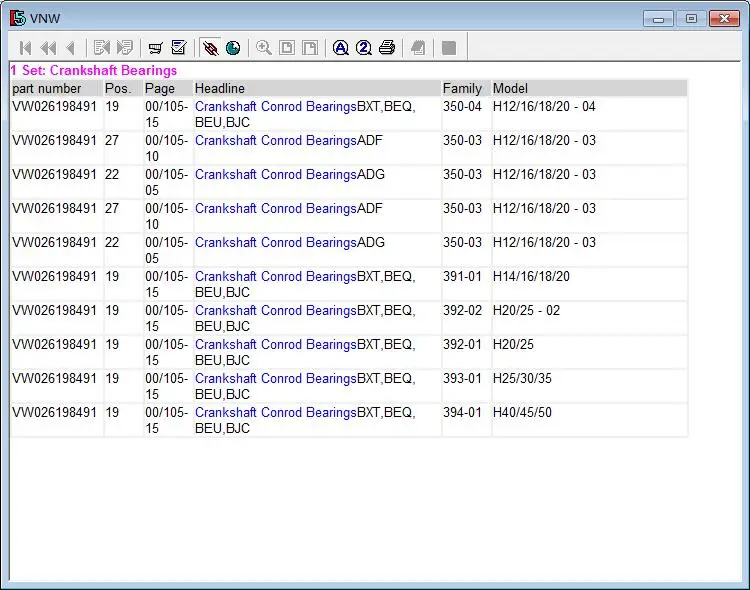The image size is (750, 590).
Task: Click the next document page icon
Action: (124, 48)
